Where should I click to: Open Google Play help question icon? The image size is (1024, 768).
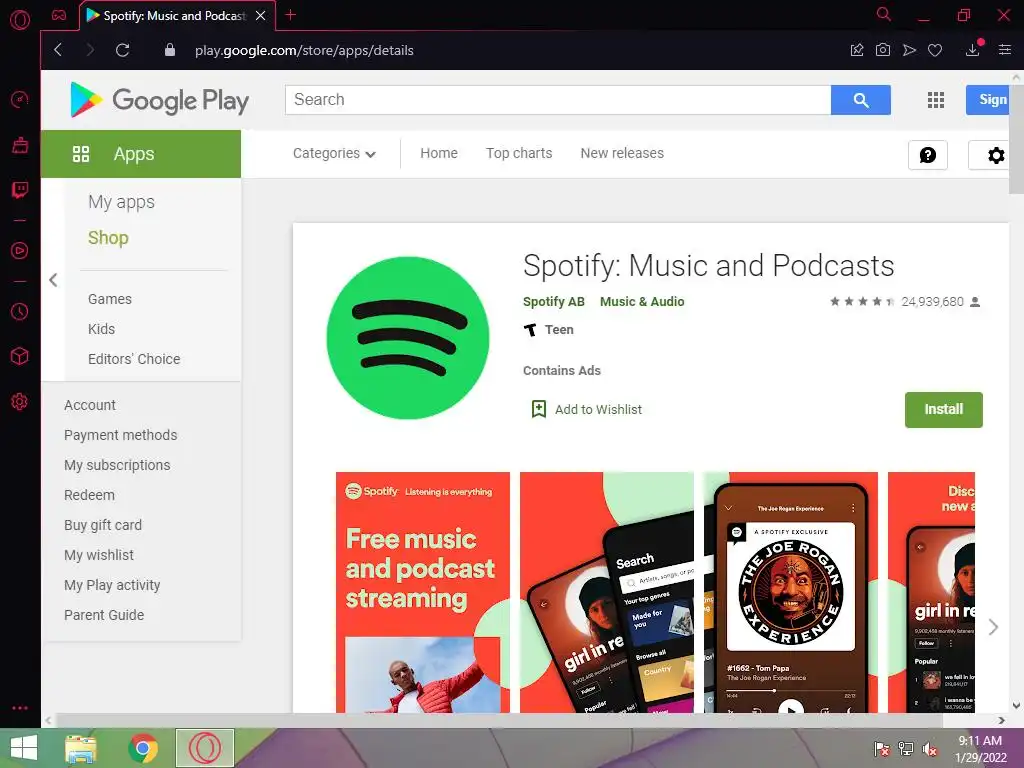(928, 155)
